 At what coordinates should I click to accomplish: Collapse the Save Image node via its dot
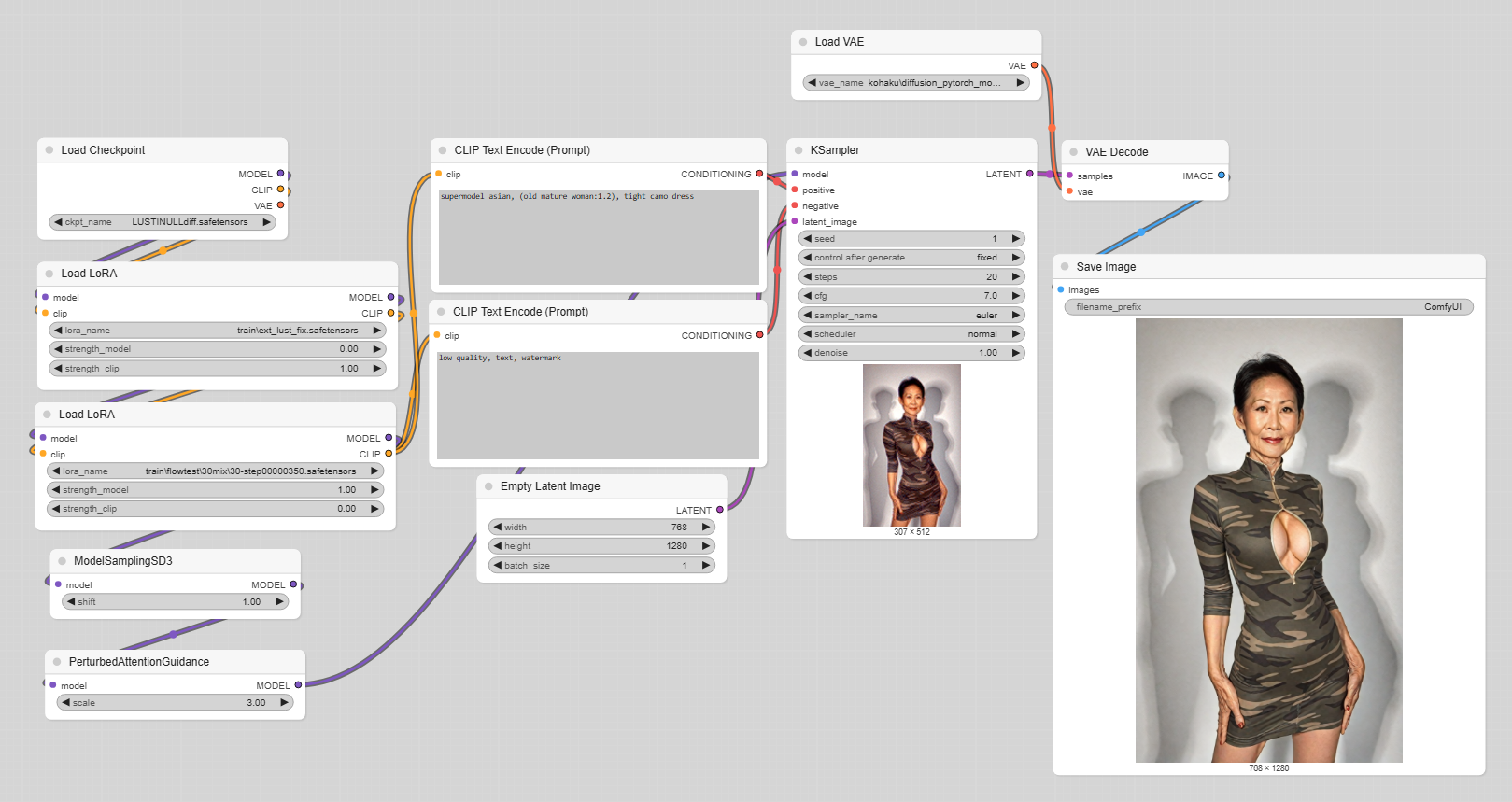1065,266
